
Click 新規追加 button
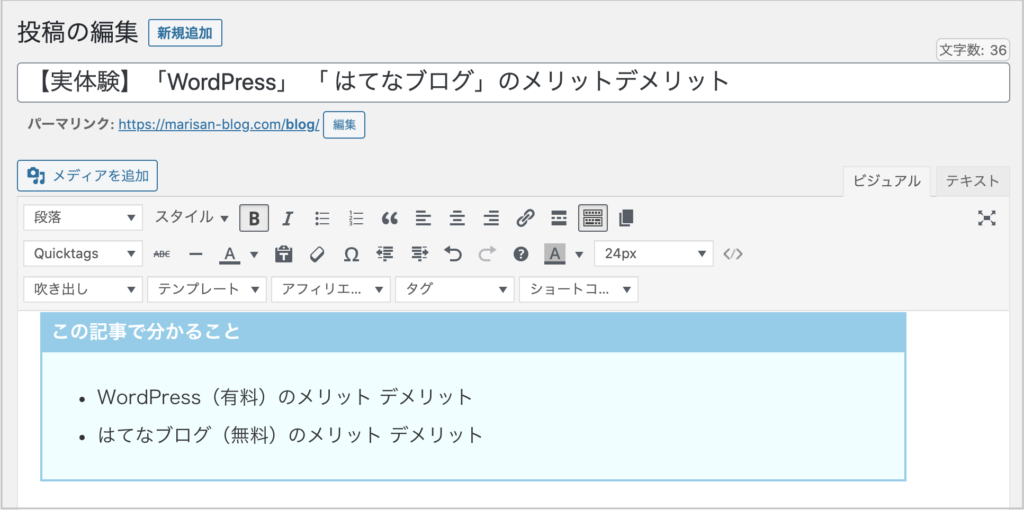[185, 33]
